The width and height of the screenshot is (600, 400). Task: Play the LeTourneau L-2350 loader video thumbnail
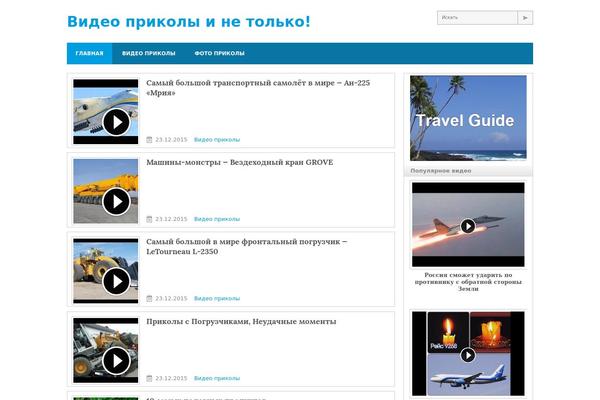106,271
